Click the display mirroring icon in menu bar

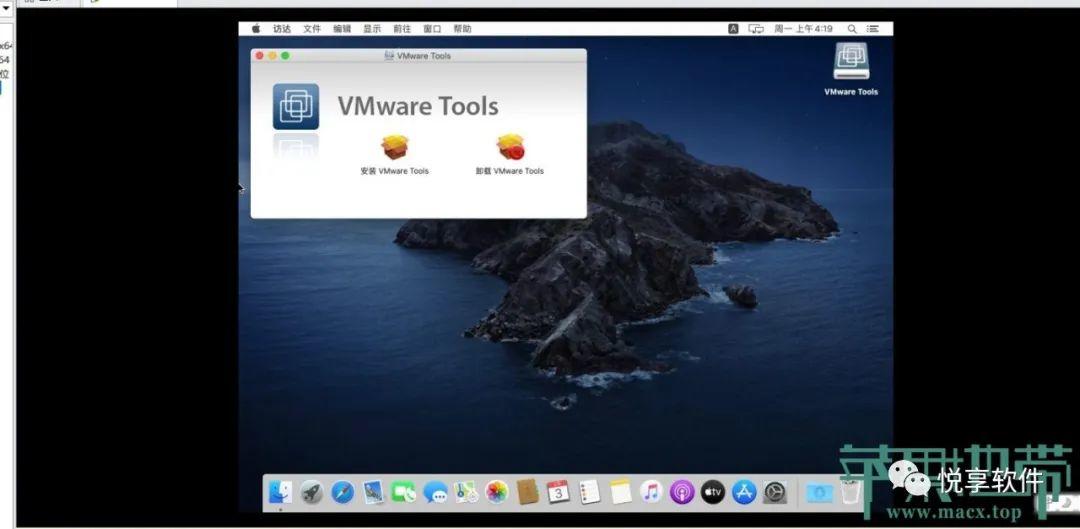756,29
